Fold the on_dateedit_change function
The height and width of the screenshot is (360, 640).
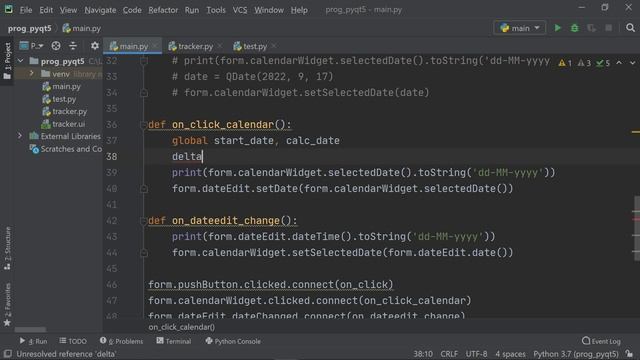point(143,221)
